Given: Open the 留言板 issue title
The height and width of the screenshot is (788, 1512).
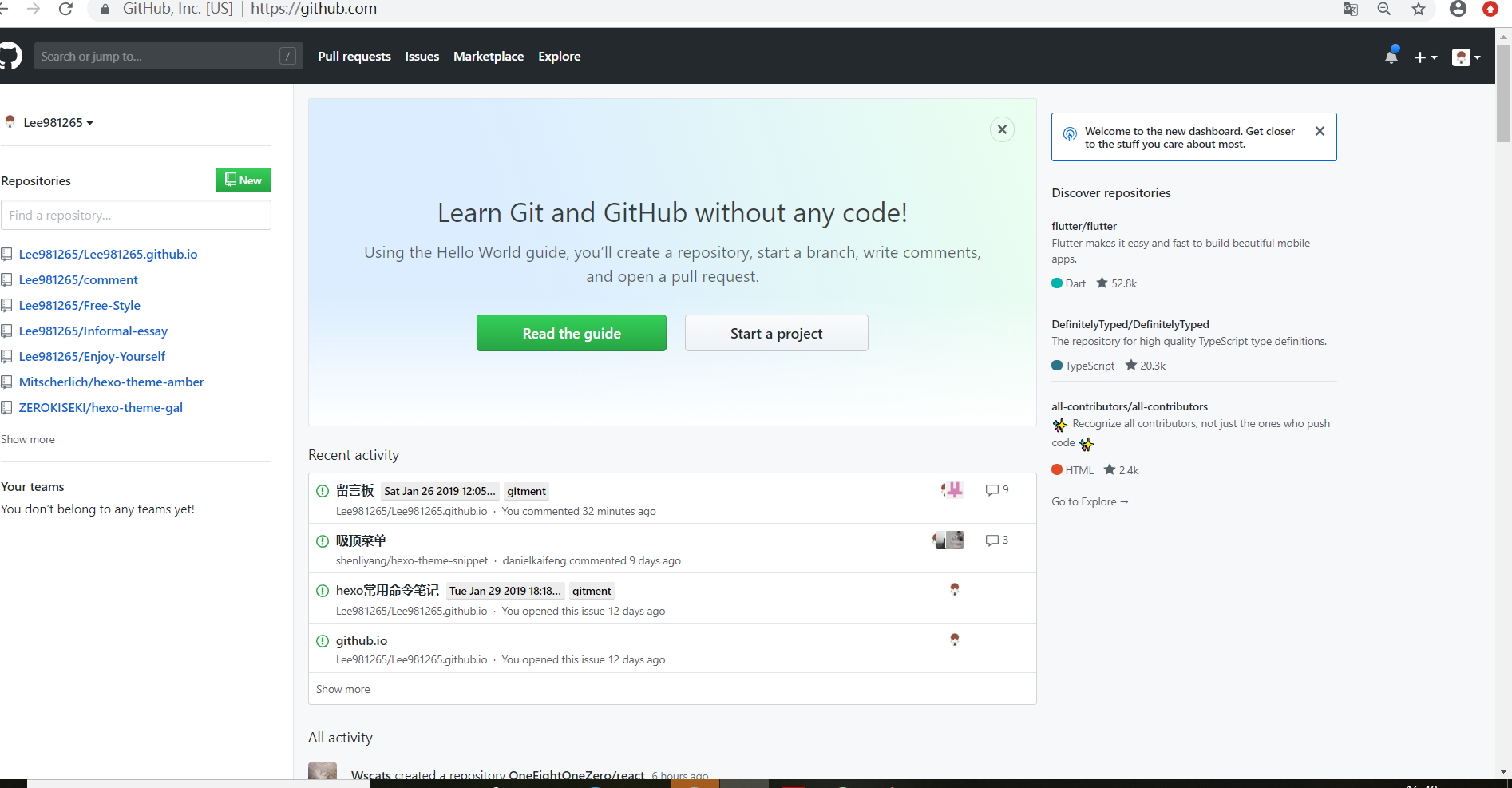Looking at the screenshot, I should pos(355,491).
